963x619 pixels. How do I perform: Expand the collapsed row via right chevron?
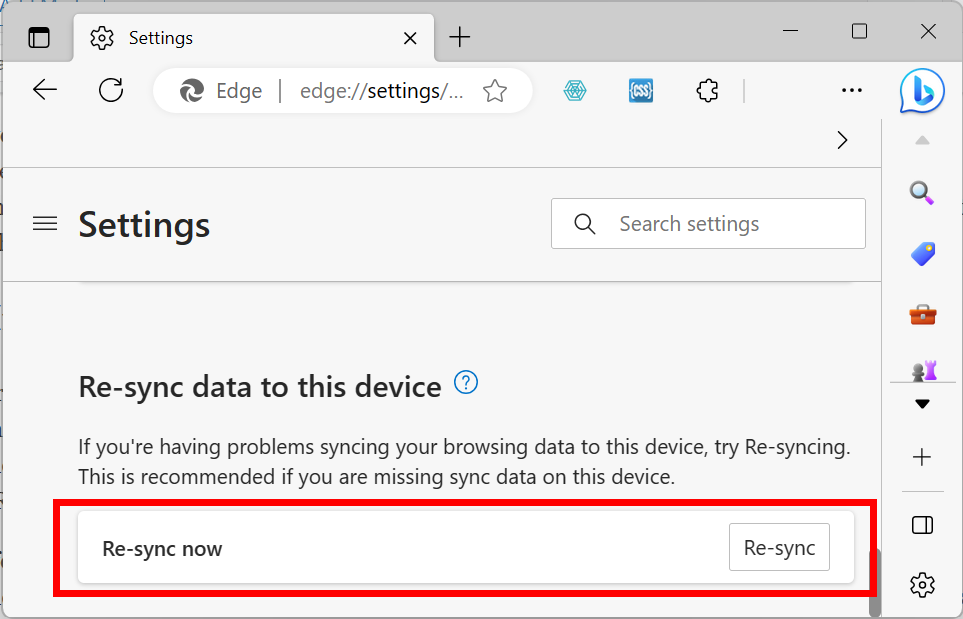(842, 141)
